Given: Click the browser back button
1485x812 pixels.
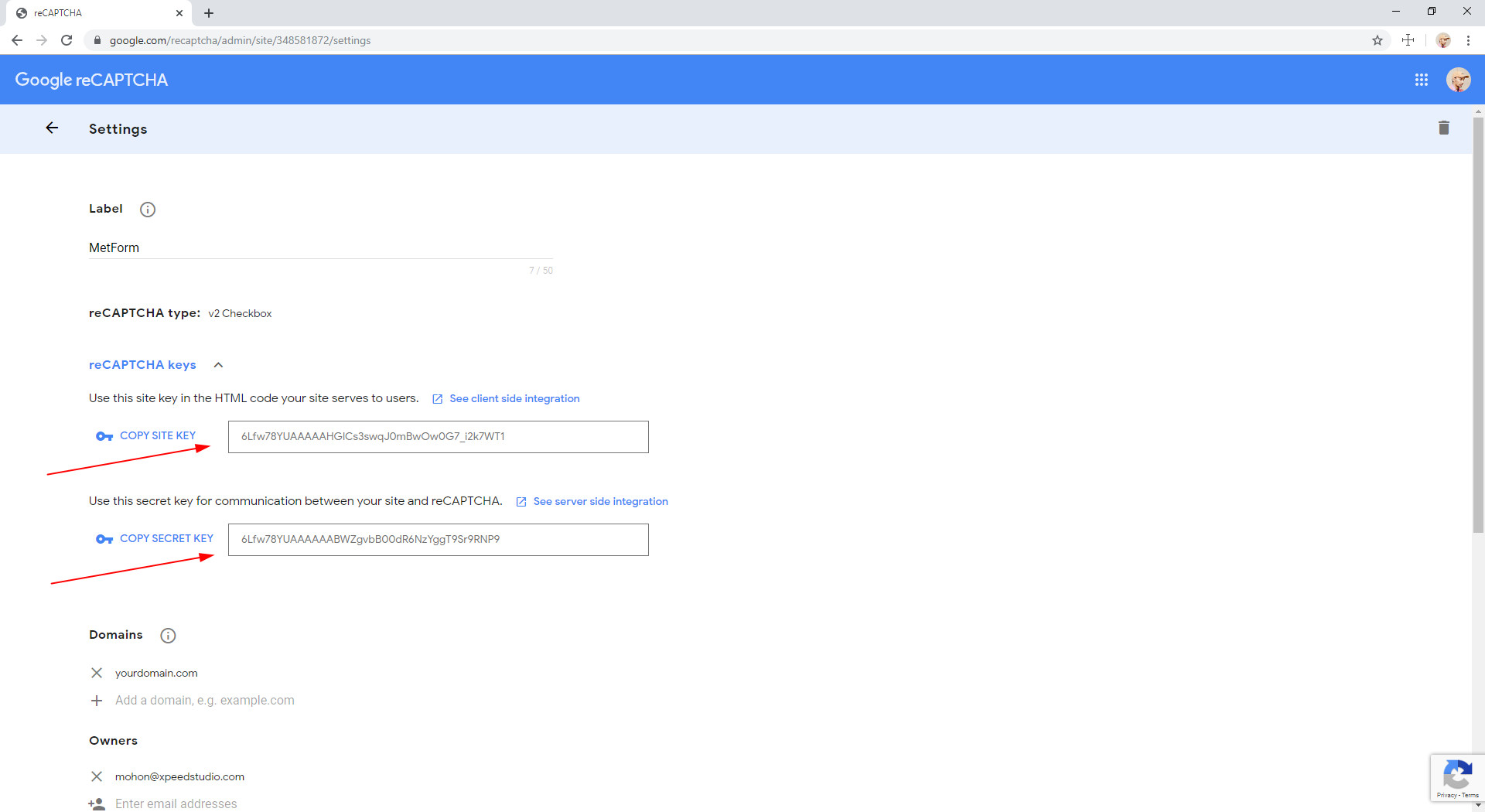Looking at the screenshot, I should (17, 40).
